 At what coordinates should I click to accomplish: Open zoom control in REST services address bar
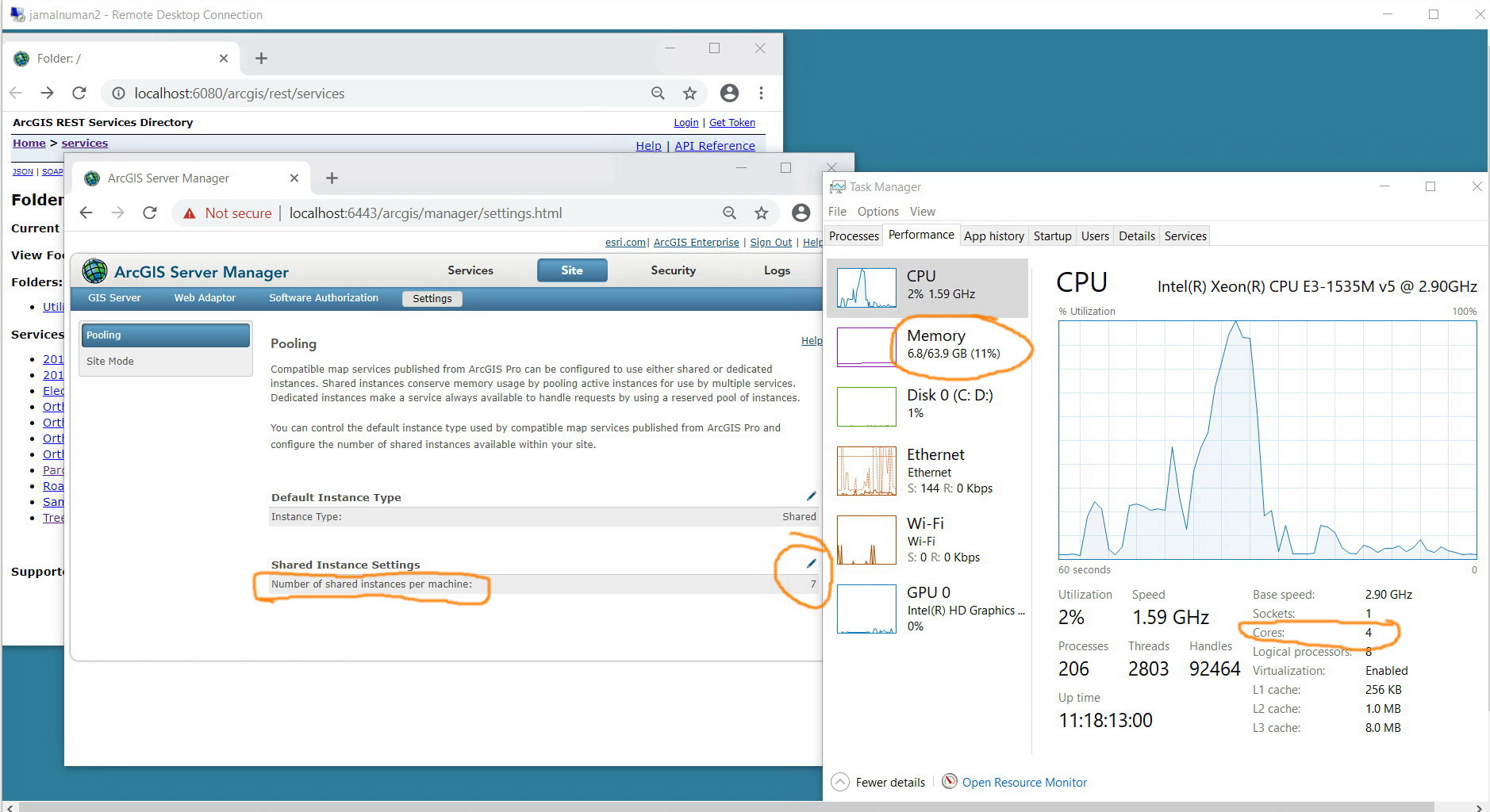coord(658,93)
